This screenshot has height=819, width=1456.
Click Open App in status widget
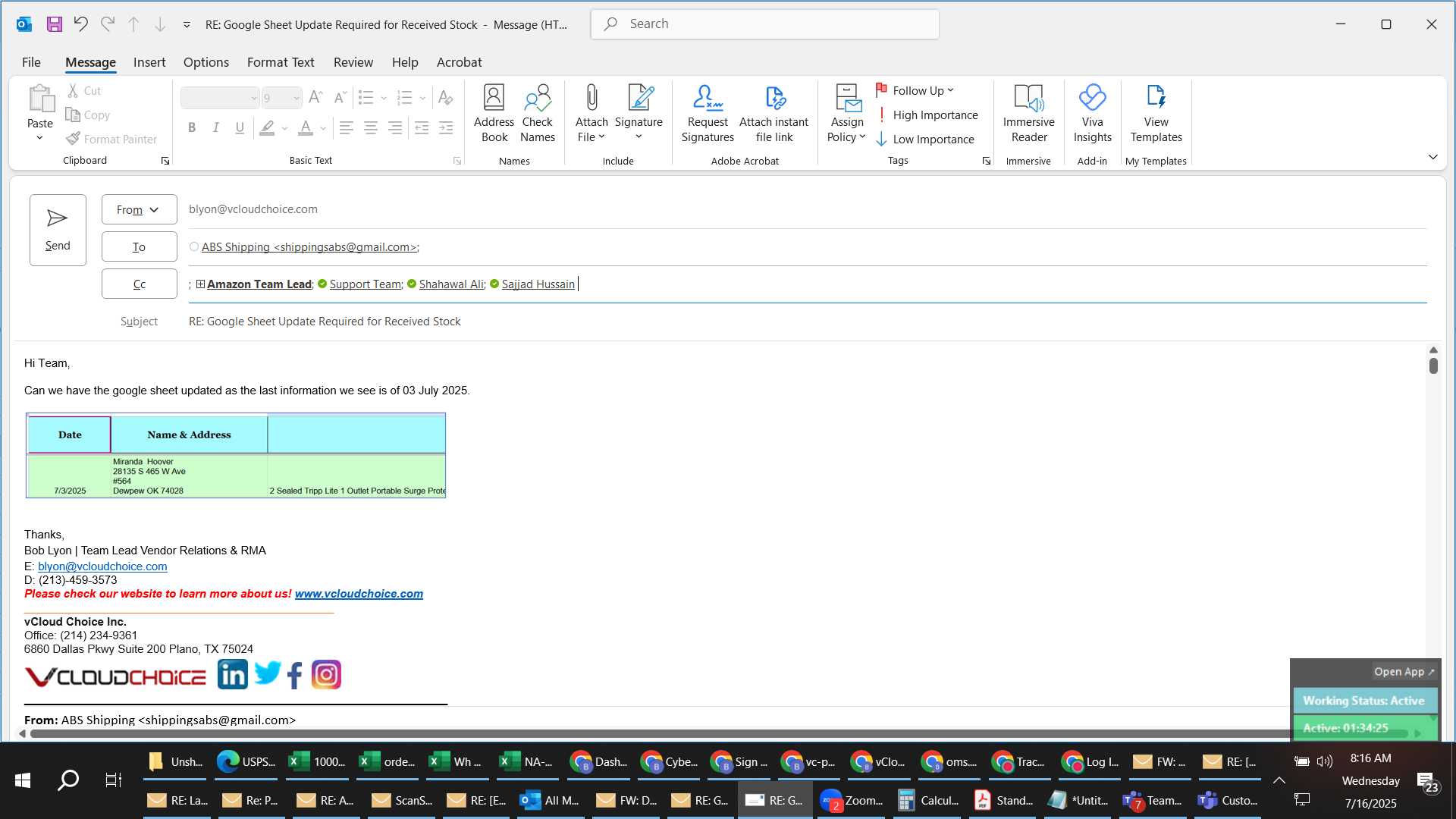coord(1404,672)
